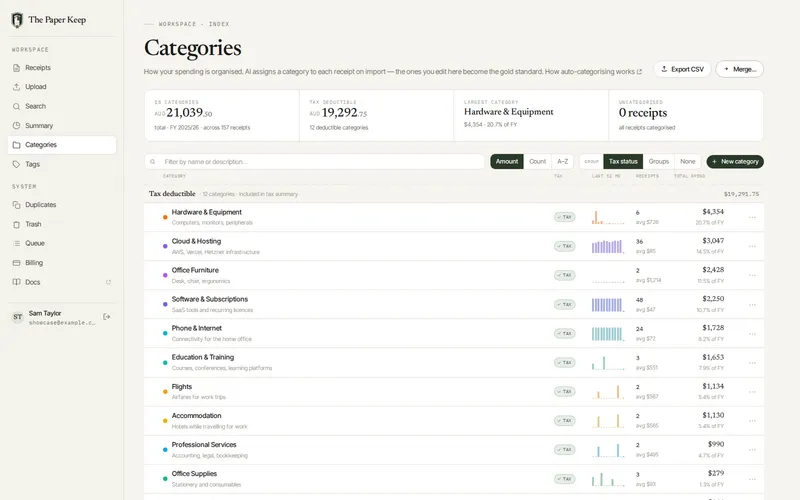Click Hardware & Equipment orange color dot
Screen dimensions: 800x500
pyautogui.click(x=165, y=217)
